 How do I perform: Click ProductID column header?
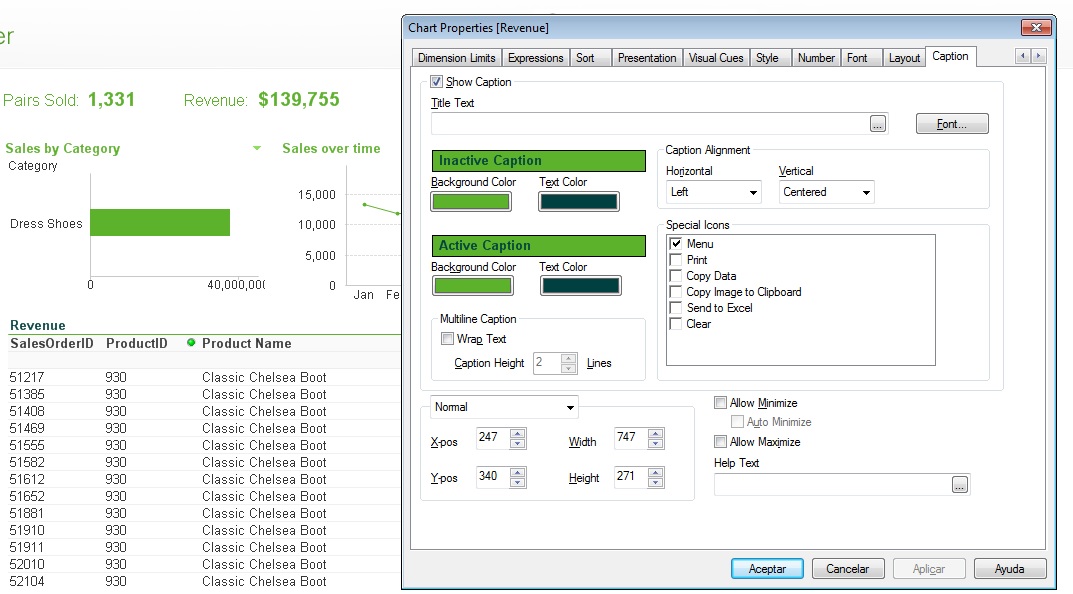tap(136, 344)
